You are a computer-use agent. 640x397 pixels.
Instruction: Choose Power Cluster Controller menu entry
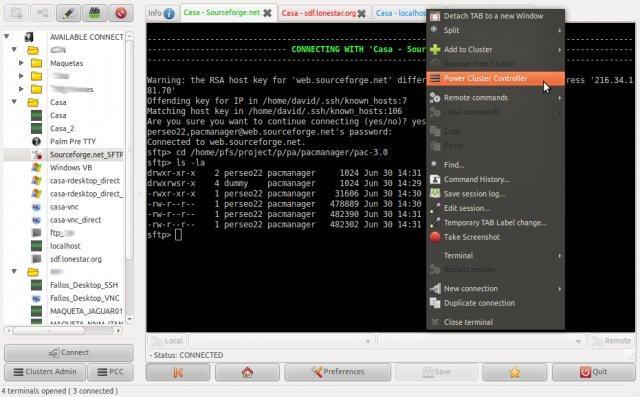click(x=496, y=78)
